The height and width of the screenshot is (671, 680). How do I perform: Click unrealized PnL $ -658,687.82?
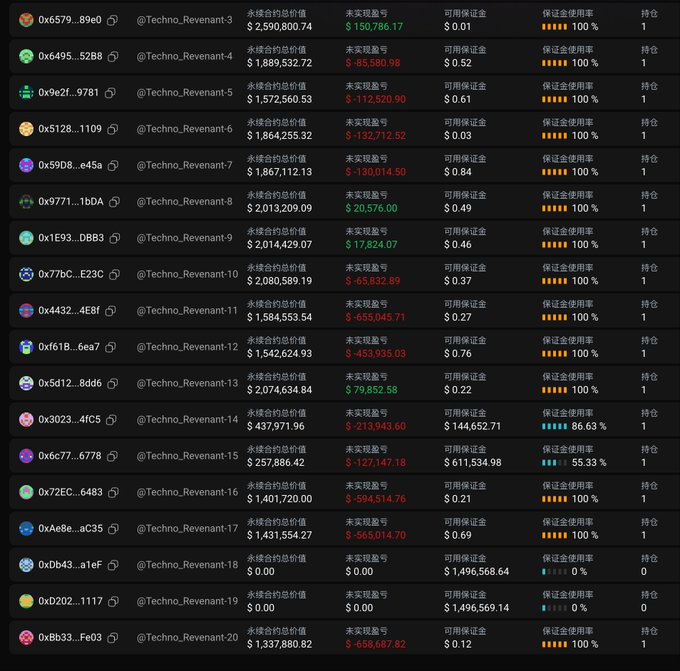376,644
